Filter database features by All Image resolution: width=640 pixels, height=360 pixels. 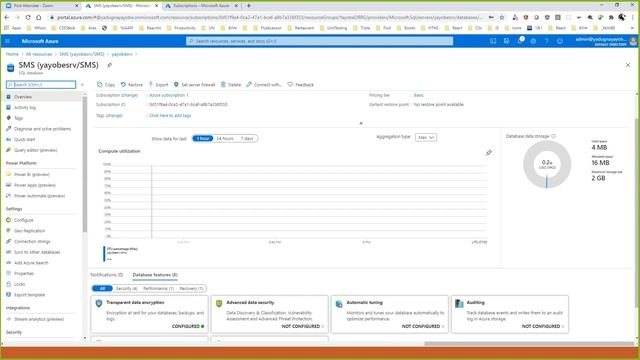click(102, 288)
